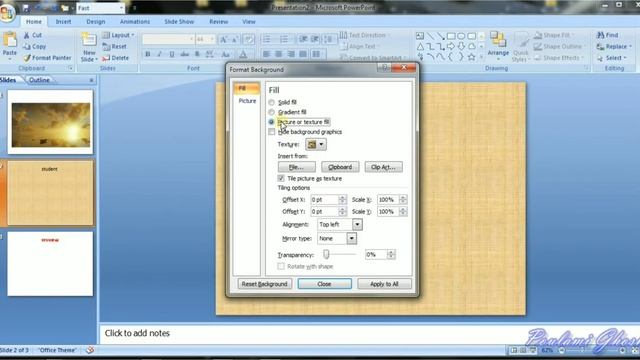
Task: Select the star shape in shapes gallery
Action: (x=471, y=57)
